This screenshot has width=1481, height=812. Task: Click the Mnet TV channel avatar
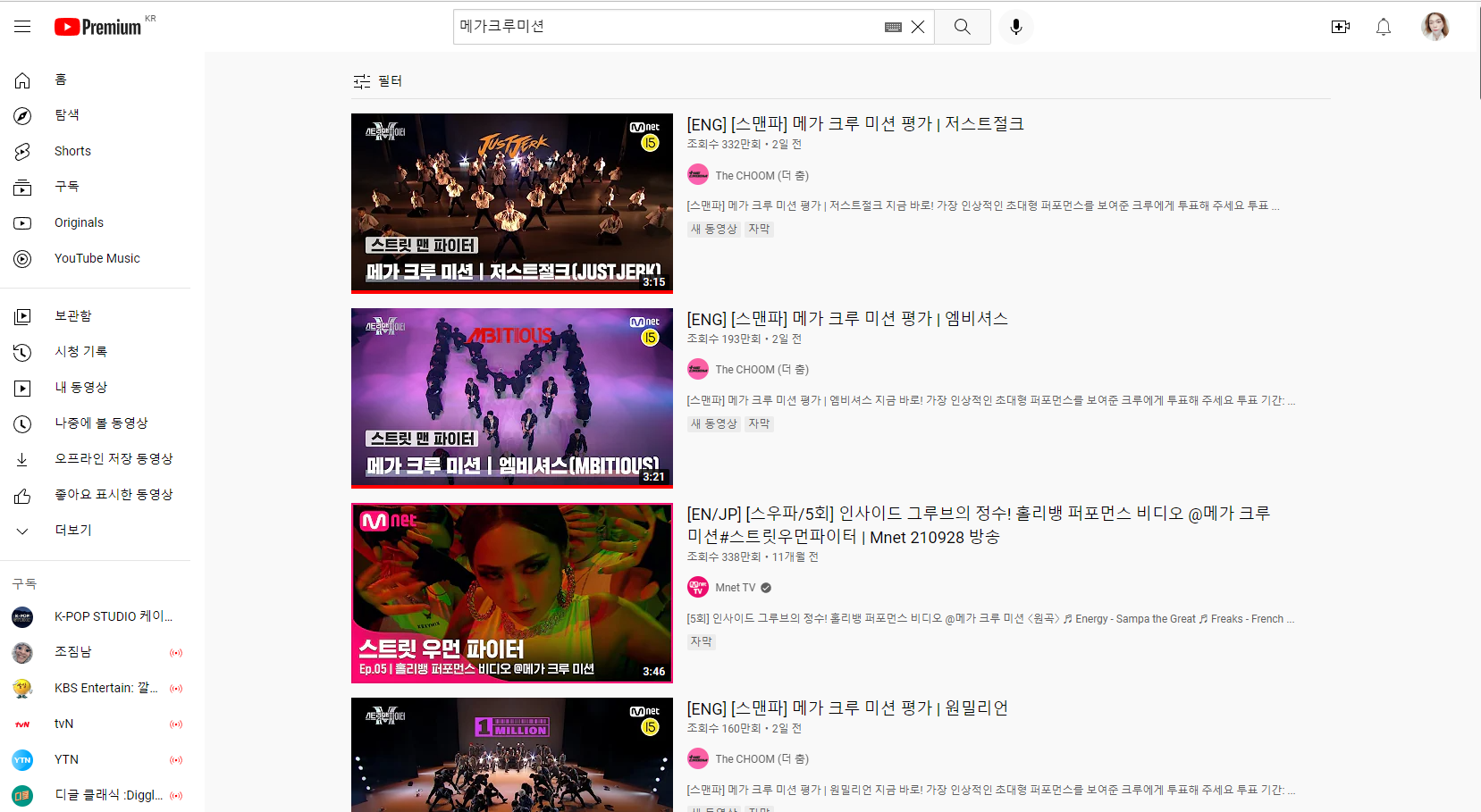(698, 587)
